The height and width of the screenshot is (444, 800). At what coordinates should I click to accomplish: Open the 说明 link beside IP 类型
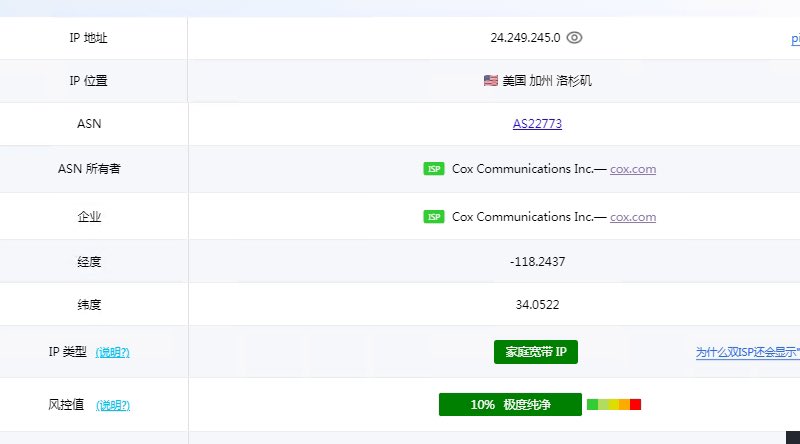point(112,352)
